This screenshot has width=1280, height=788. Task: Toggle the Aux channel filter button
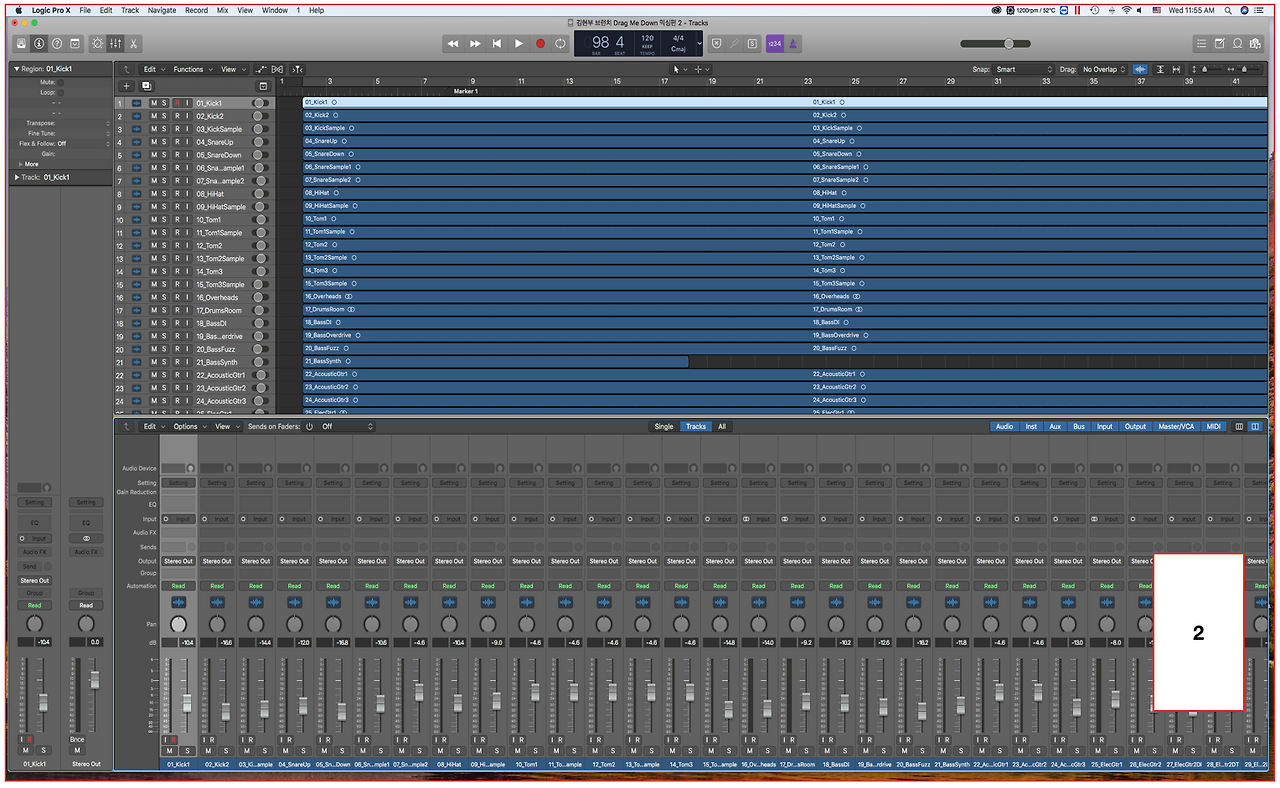[x=1055, y=426]
